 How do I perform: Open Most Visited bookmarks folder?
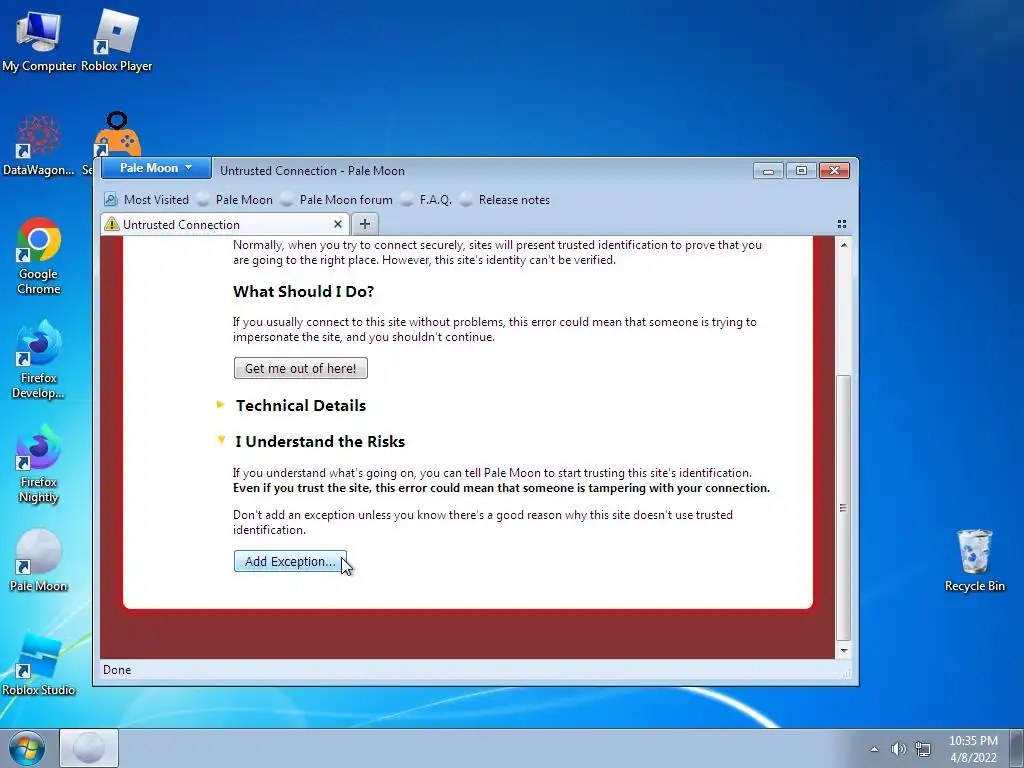click(x=147, y=200)
